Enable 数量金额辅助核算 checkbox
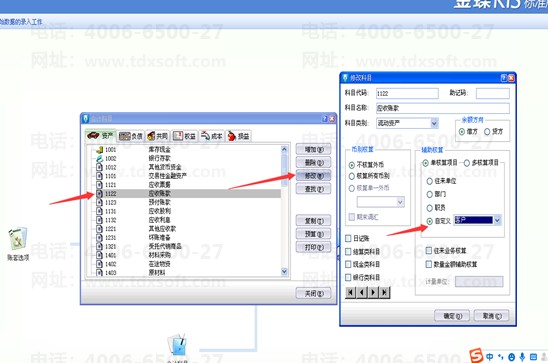The height and width of the screenshot is (363, 548). click(x=429, y=264)
